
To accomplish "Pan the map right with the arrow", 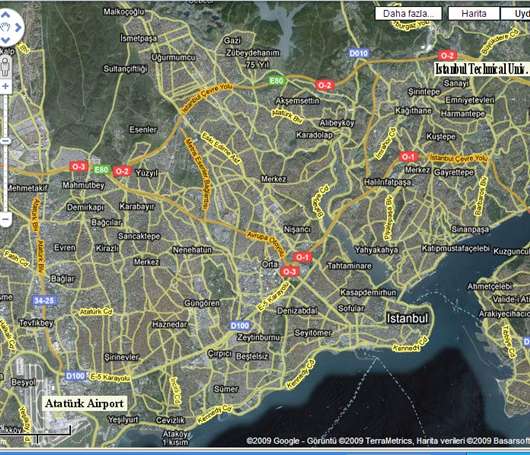I will point(19,27).
